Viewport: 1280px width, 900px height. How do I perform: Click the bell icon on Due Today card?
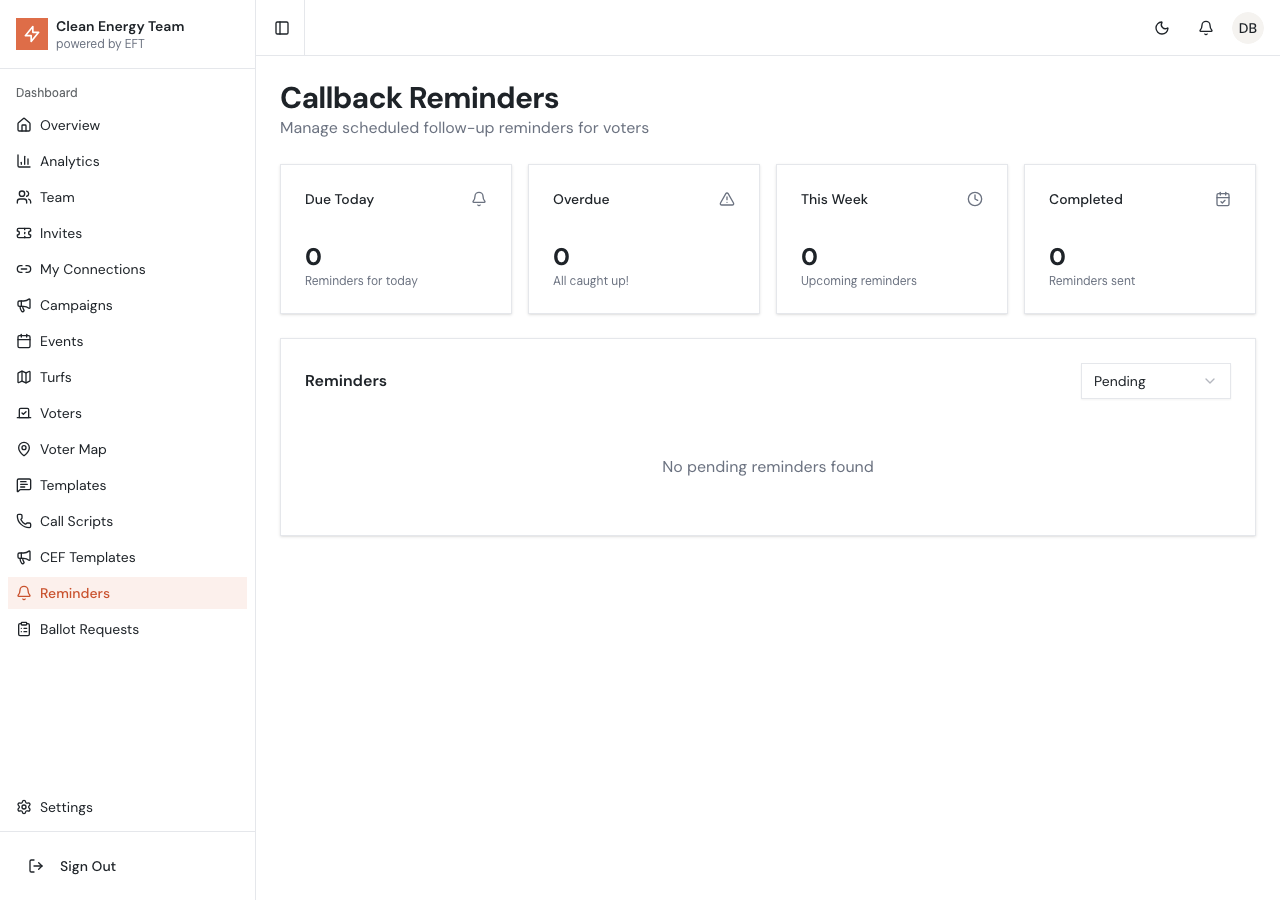pos(478,199)
